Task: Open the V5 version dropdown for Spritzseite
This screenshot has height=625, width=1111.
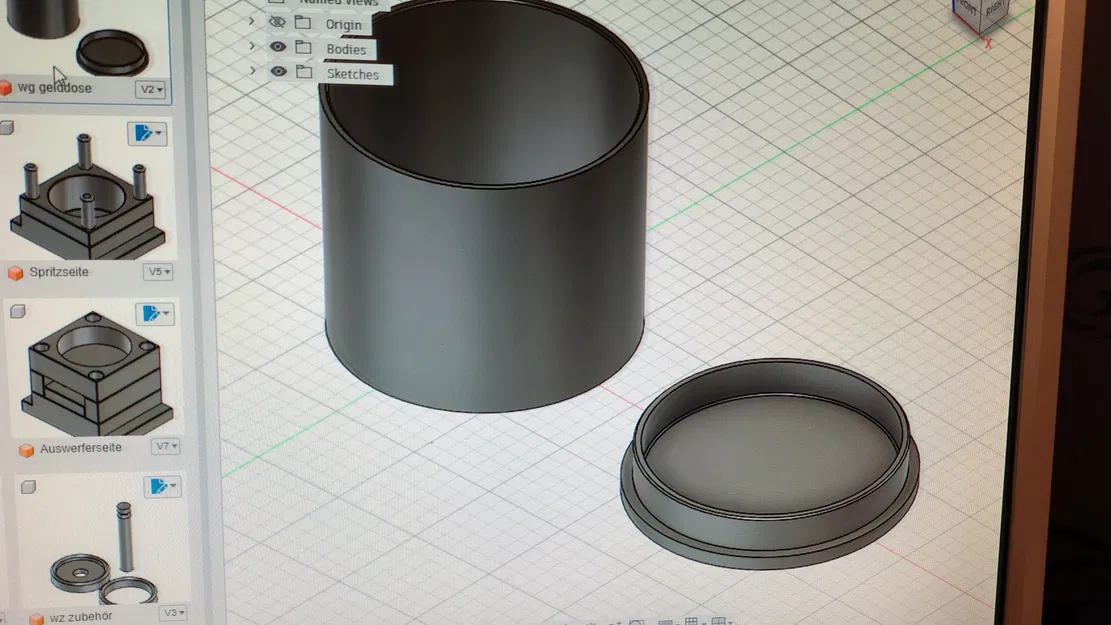Action: [x=159, y=272]
